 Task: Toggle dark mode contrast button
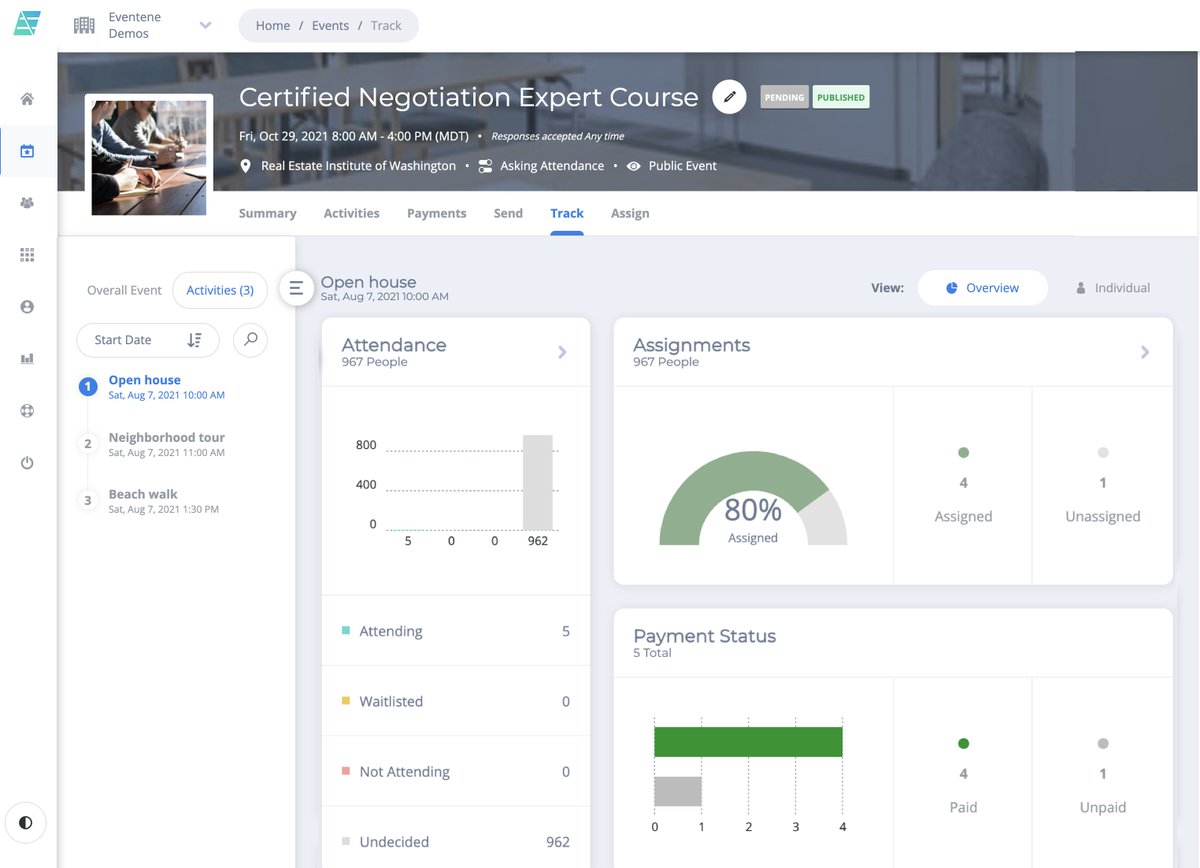point(25,823)
